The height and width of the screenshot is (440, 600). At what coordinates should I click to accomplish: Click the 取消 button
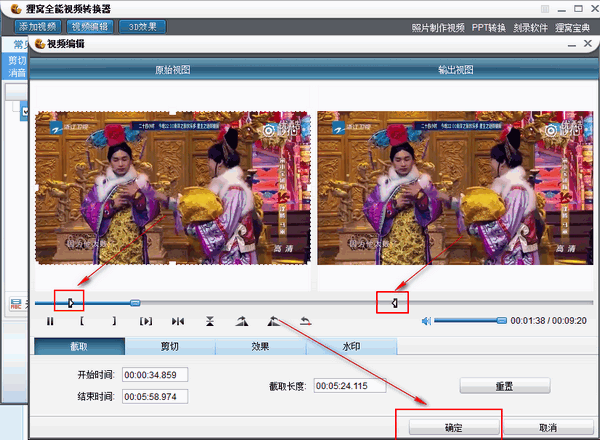tap(548, 427)
